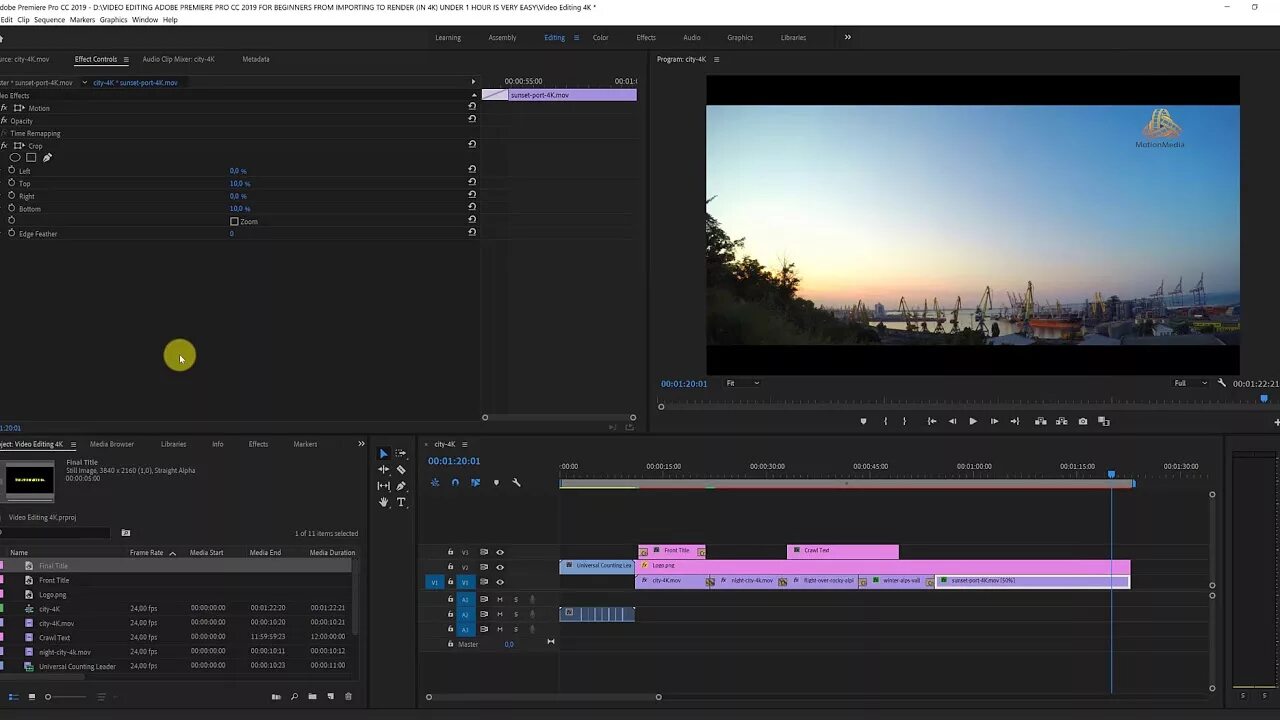Toggle lock on track V3
This screenshot has height=720, width=1280.
click(x=450, y=552)
